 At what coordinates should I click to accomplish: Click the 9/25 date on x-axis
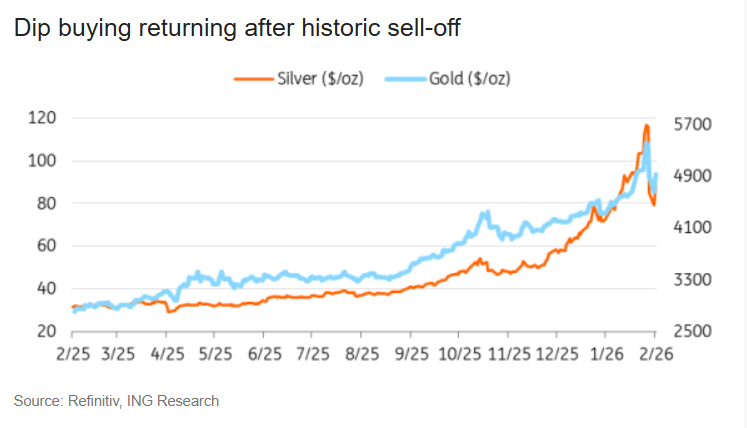click(x=411, y=354)
